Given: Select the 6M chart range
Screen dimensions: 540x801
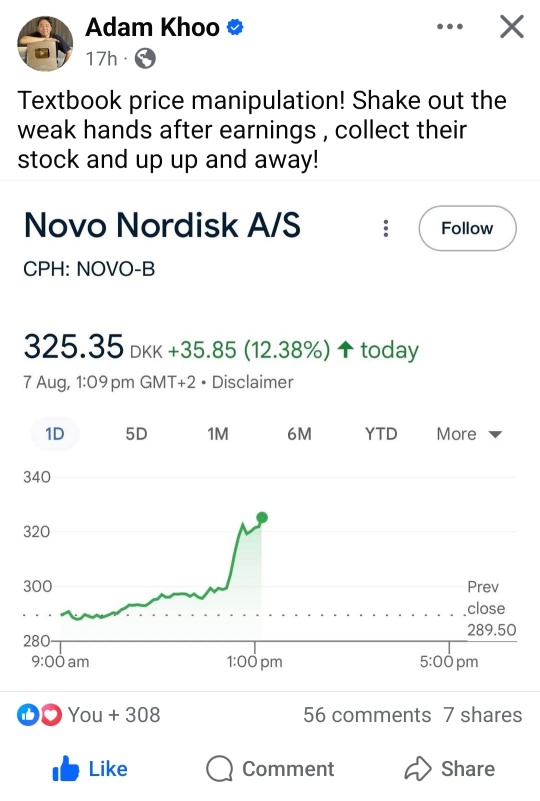Looking at the screenshot, I should click(x=299, y=434).
